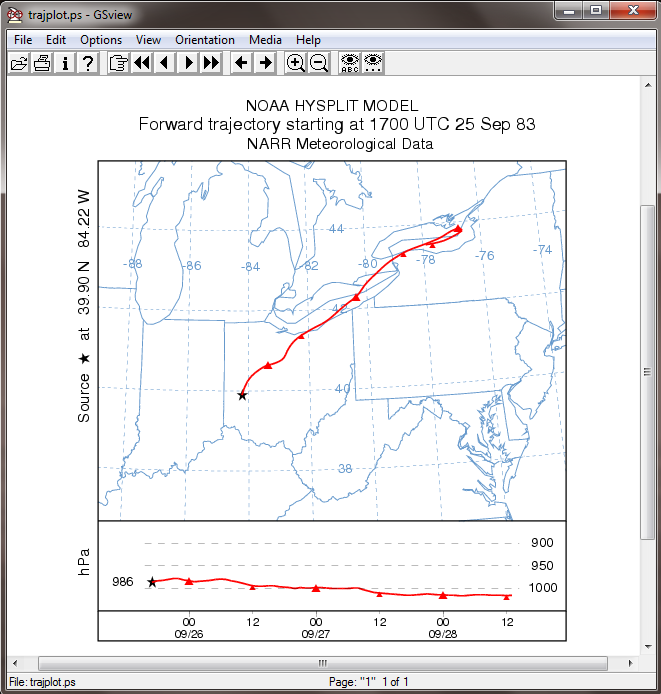Click the trajectory endpoint triangle near Lake Ontario

[458, 229]
